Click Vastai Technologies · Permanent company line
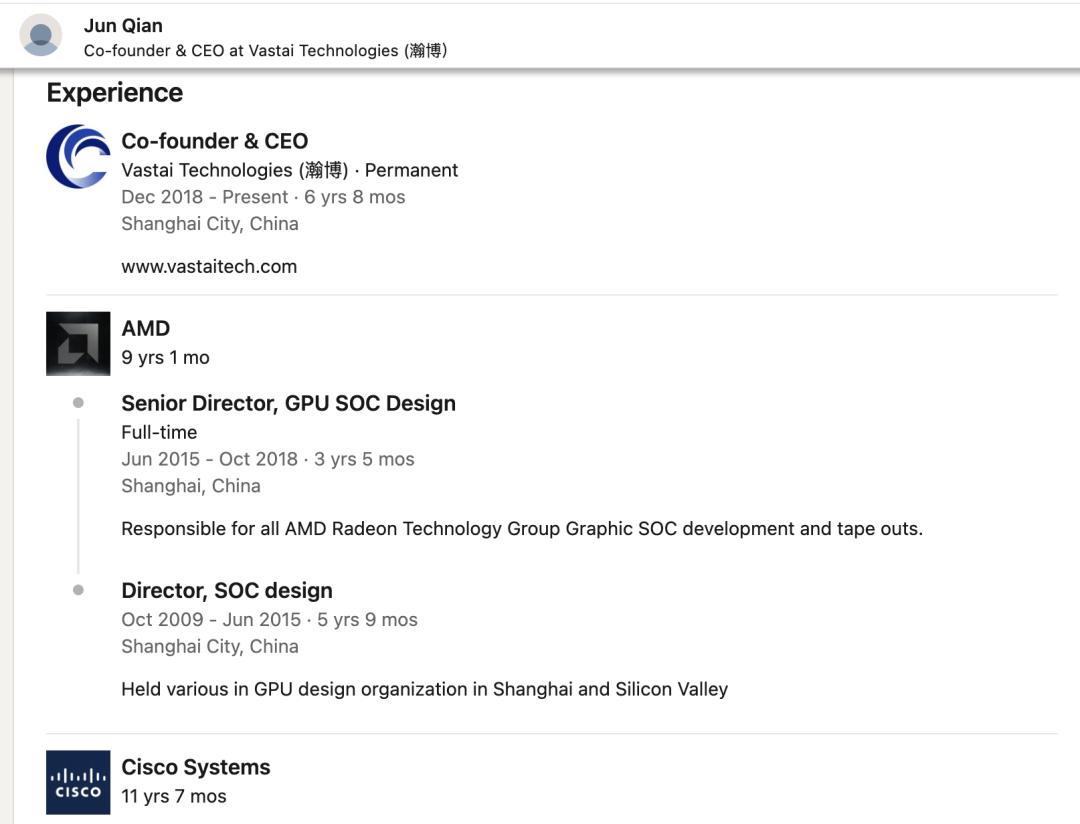The width and height of the screenshot is (1080, 824). [289, 170]
